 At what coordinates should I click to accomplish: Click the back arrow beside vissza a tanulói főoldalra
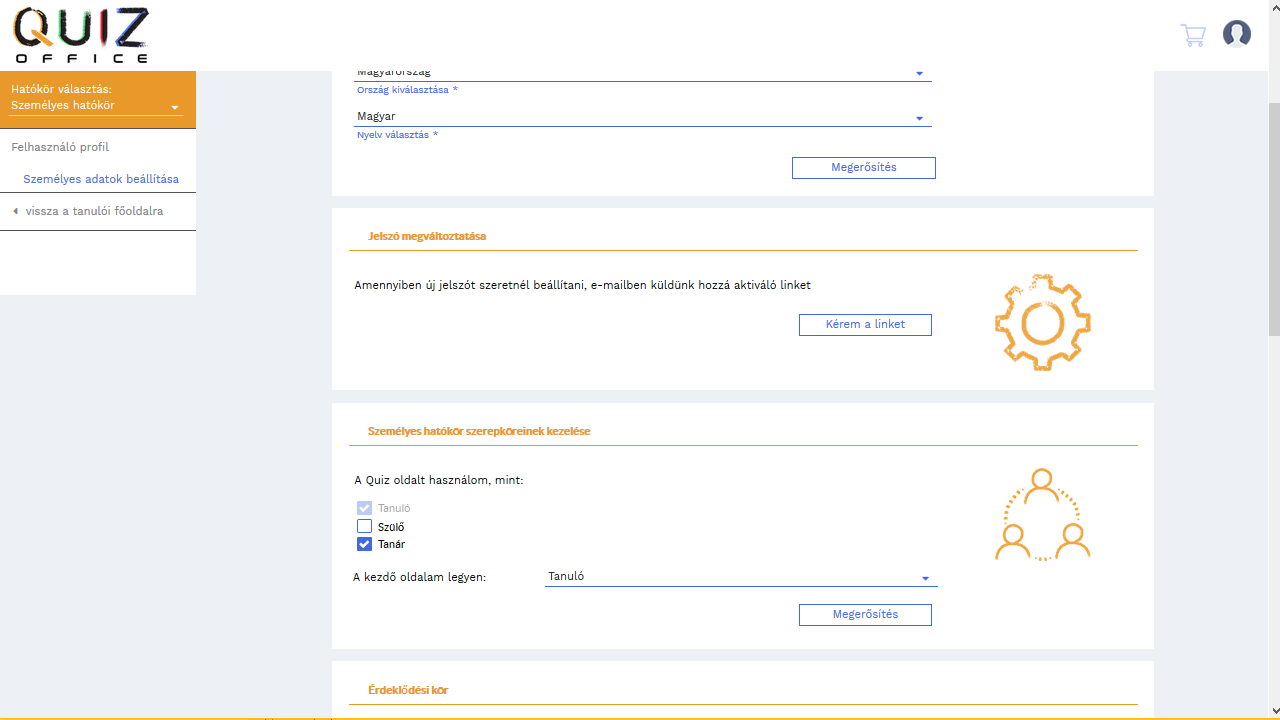point(15,211)
